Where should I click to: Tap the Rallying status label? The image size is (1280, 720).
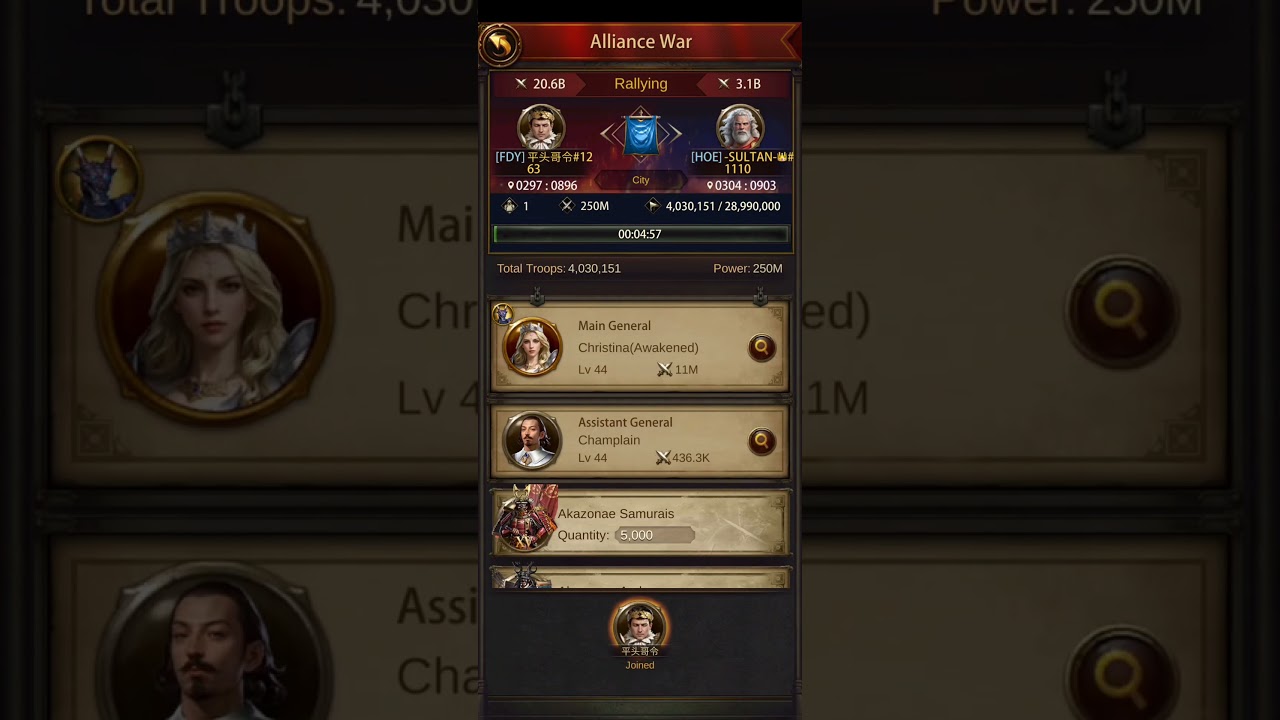coord(641,84)
